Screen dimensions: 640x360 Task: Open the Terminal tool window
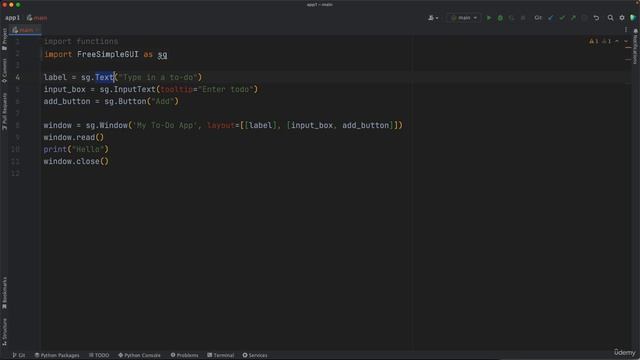[x=220, y=355]
